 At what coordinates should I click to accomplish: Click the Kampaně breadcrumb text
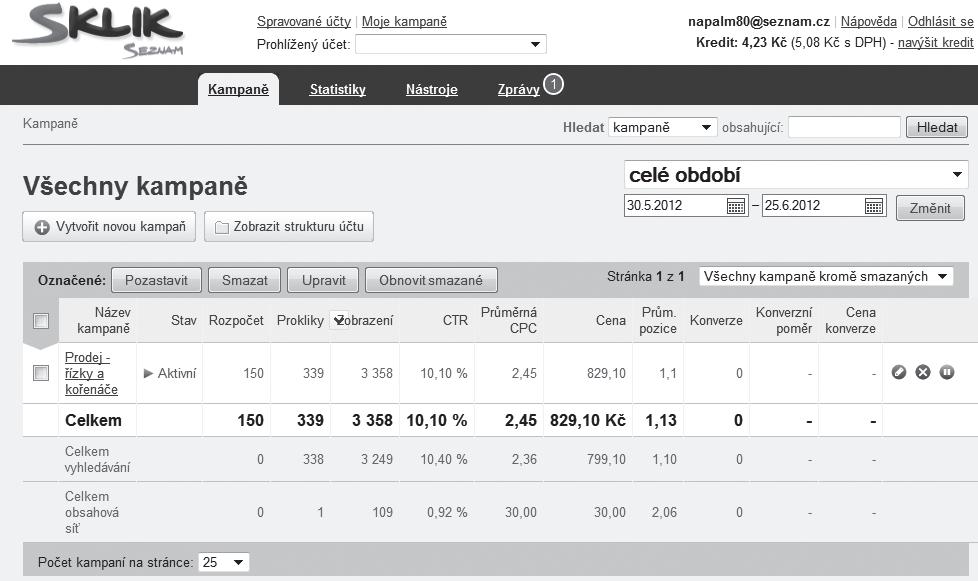pyautogui.click(x=51, y=123)
